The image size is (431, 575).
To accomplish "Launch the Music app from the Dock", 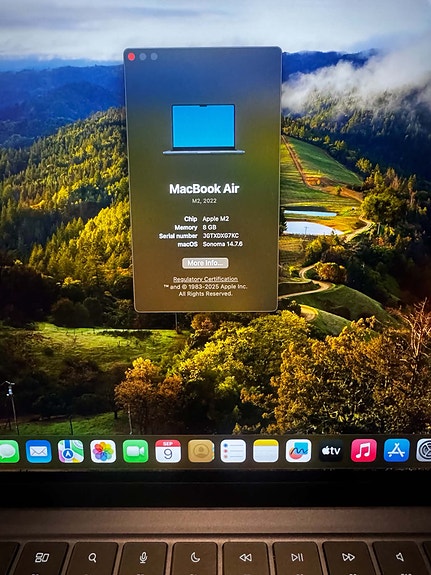I will 364,450.
